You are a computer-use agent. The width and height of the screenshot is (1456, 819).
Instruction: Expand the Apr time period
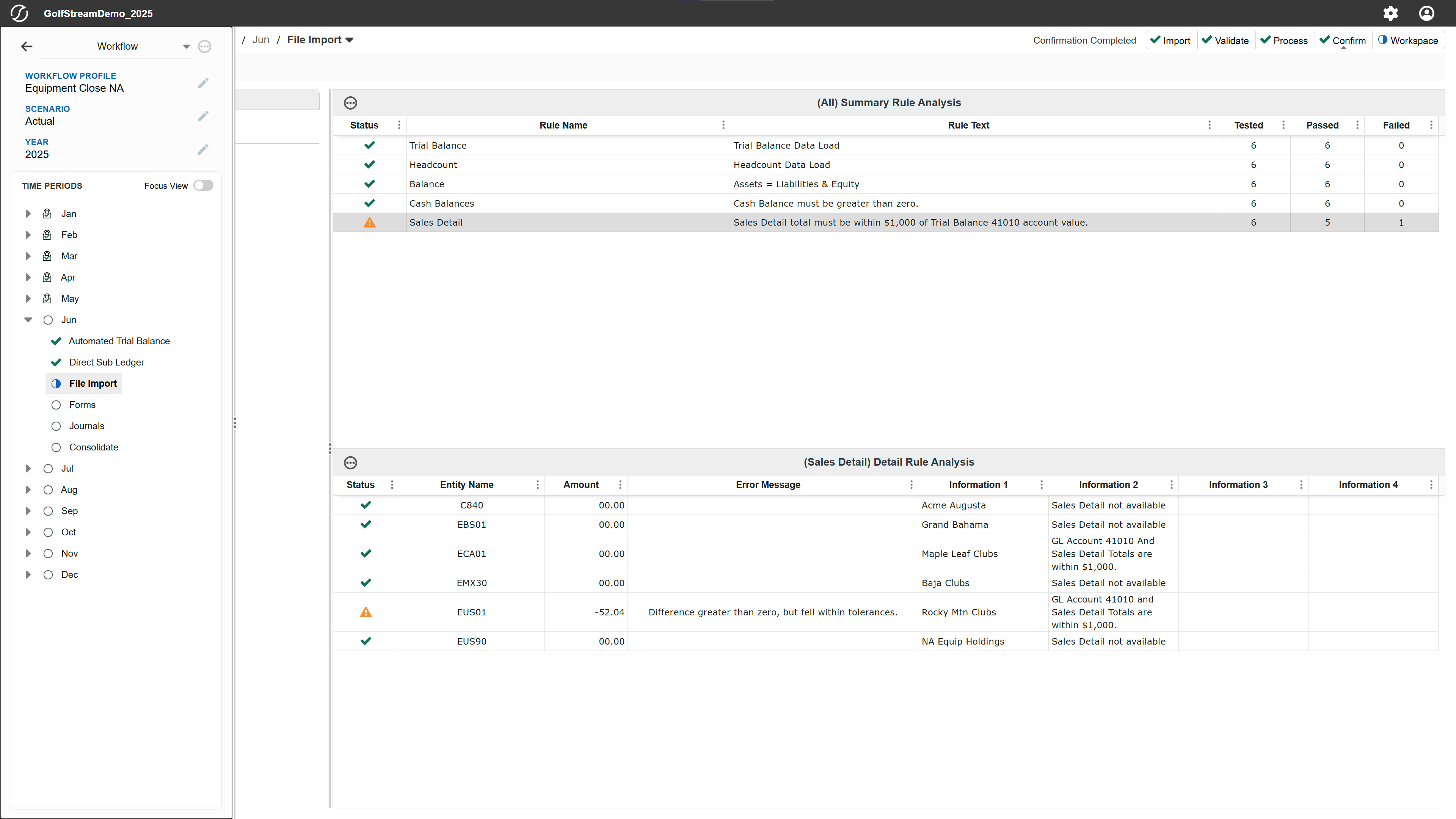pyautogui.click(x=28, y=278)
